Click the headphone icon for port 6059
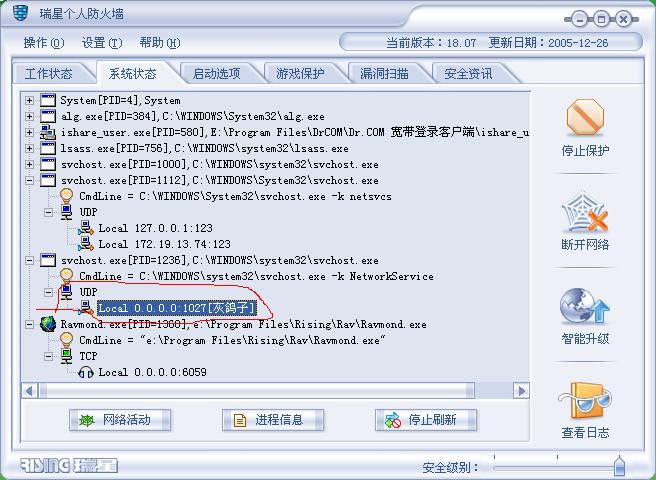 pos(86,372)
